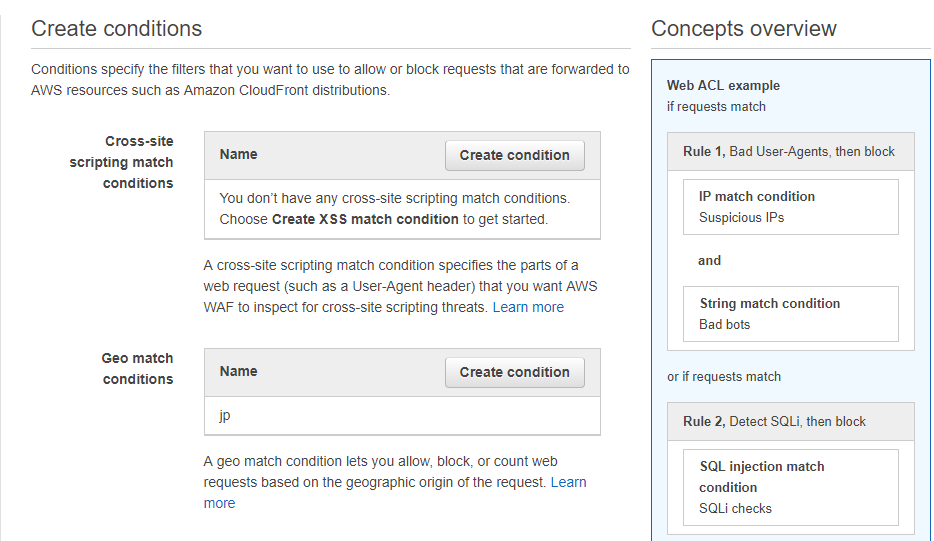
Task: Click the Create conditions heading
Action: click(x=117, y=28)
